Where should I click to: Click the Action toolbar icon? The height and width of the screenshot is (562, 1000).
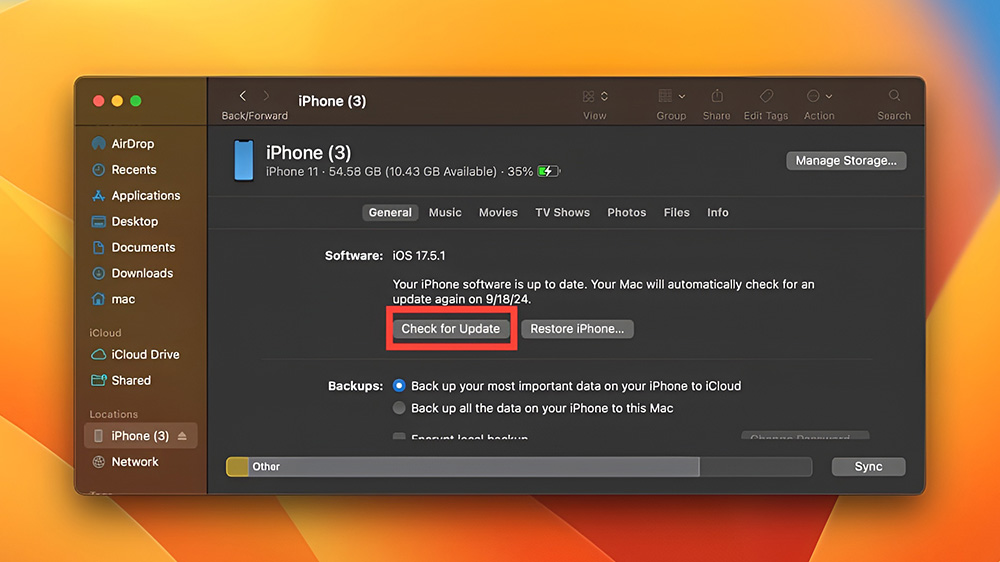[x=813, y=96]
